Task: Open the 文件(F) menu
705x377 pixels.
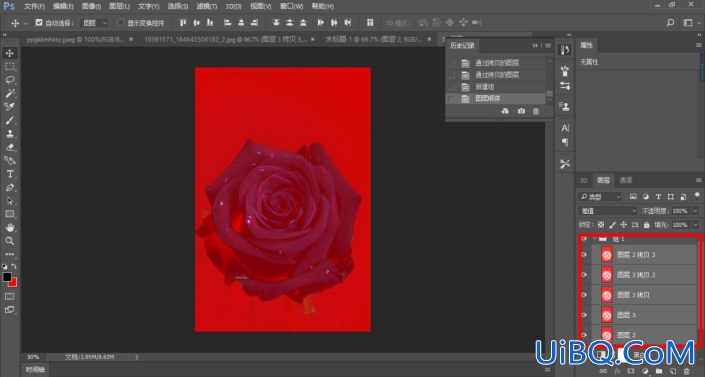Action: pos(34,6)
